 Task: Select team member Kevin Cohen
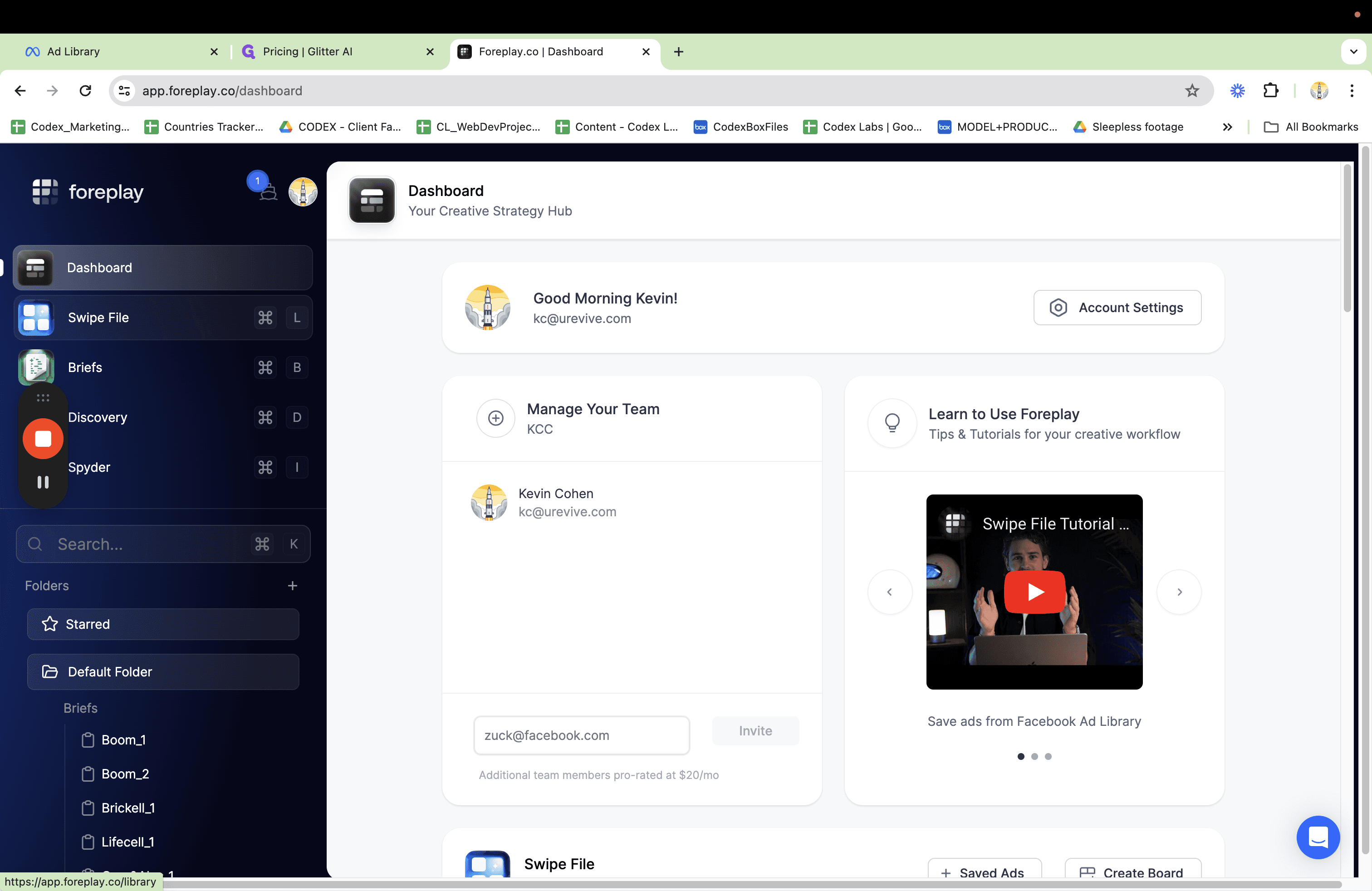[543, 503]
